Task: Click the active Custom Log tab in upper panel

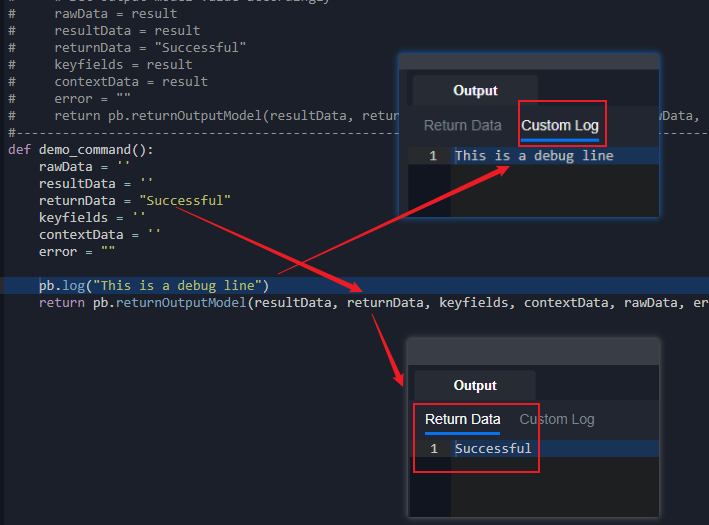Action: [x=560, y=126]
